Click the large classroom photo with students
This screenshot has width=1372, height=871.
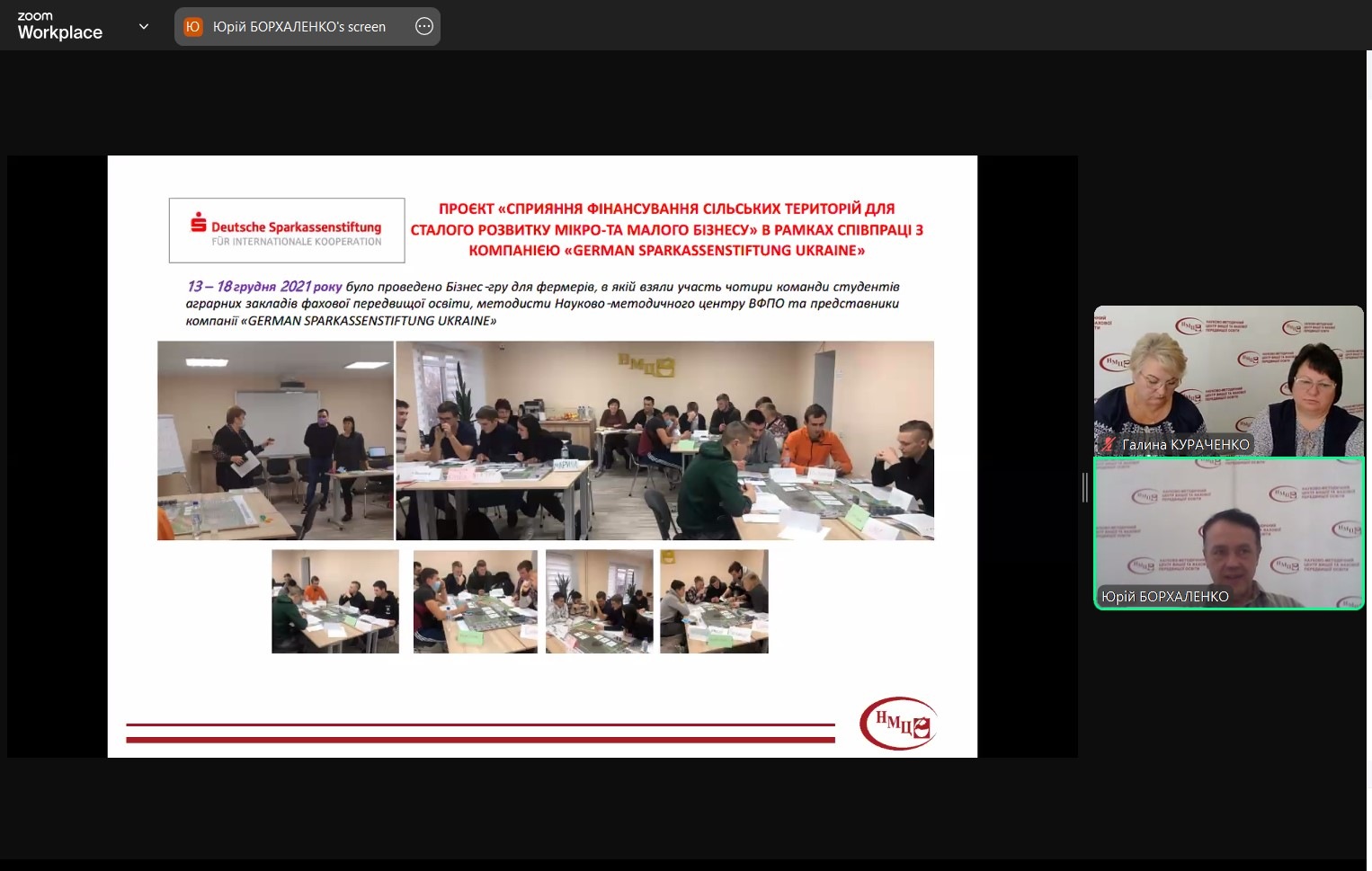664,440
